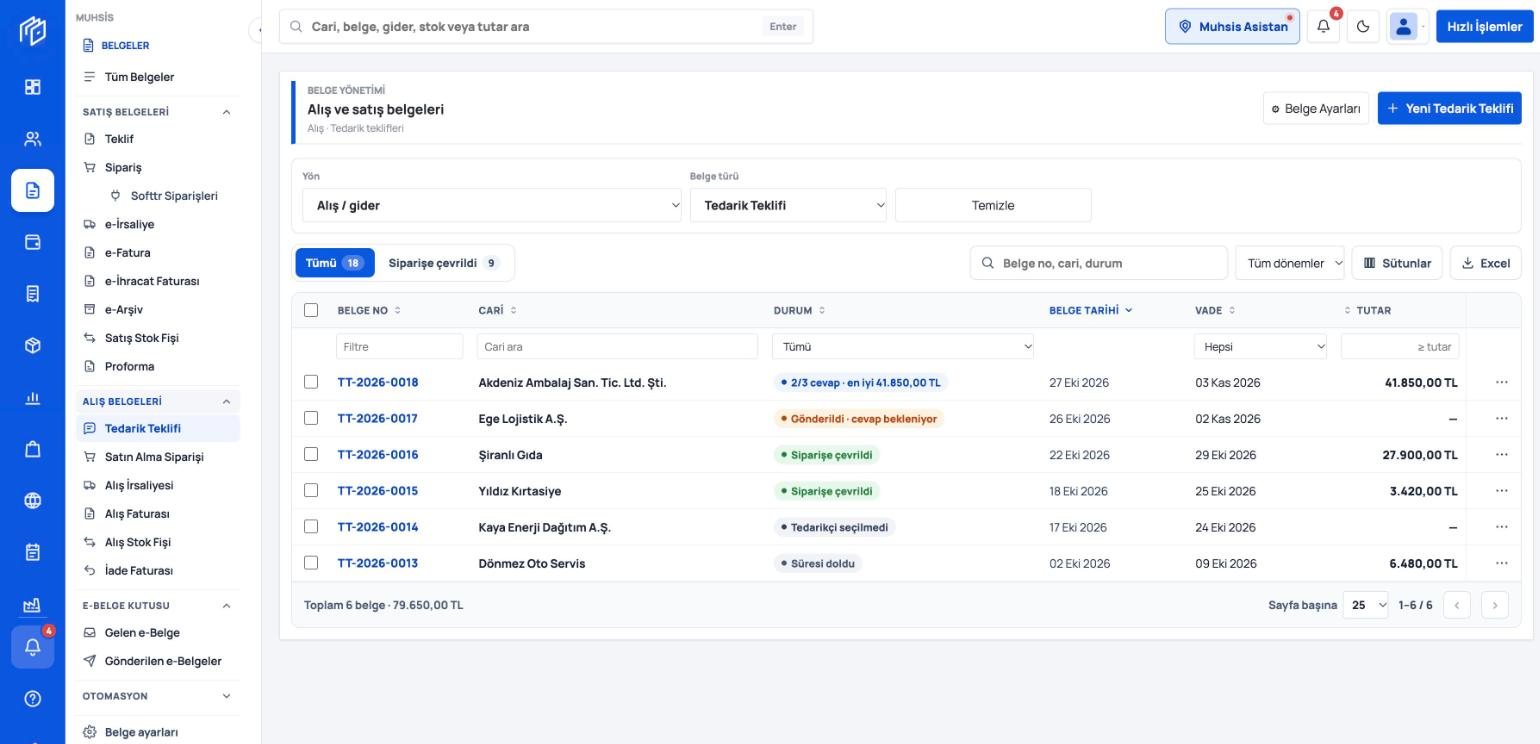This screenshot has height=744, width=1540.
Task: Open row actions for TT-2026-0018
Action: pyautogui.click(x=1501, y=382)
